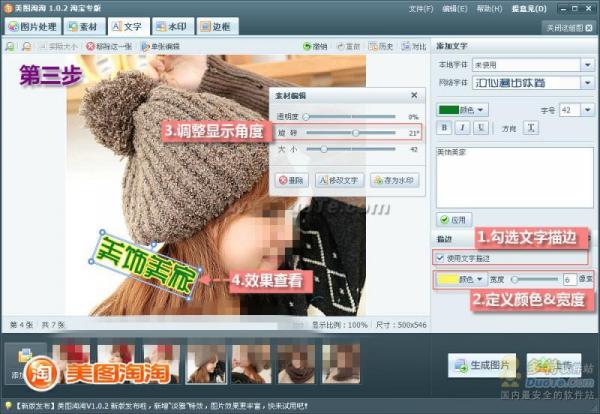The height and width of the screenshot is (414, 600).
Task: Toggle bold B formatting
Action: click(x=444, y=128)
